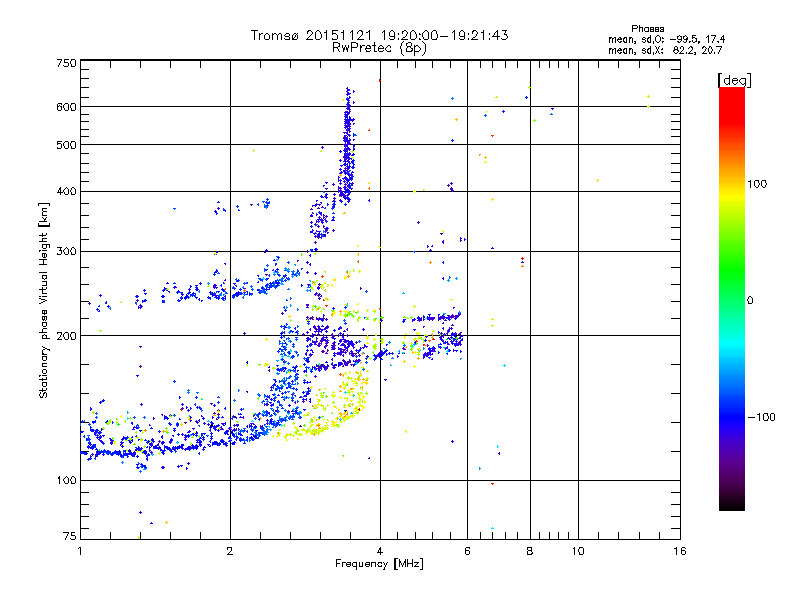Click the y-axis label 'Stationary phase Virtual Height [km]'
Viewport: 800px width, 600px height.
43,300
